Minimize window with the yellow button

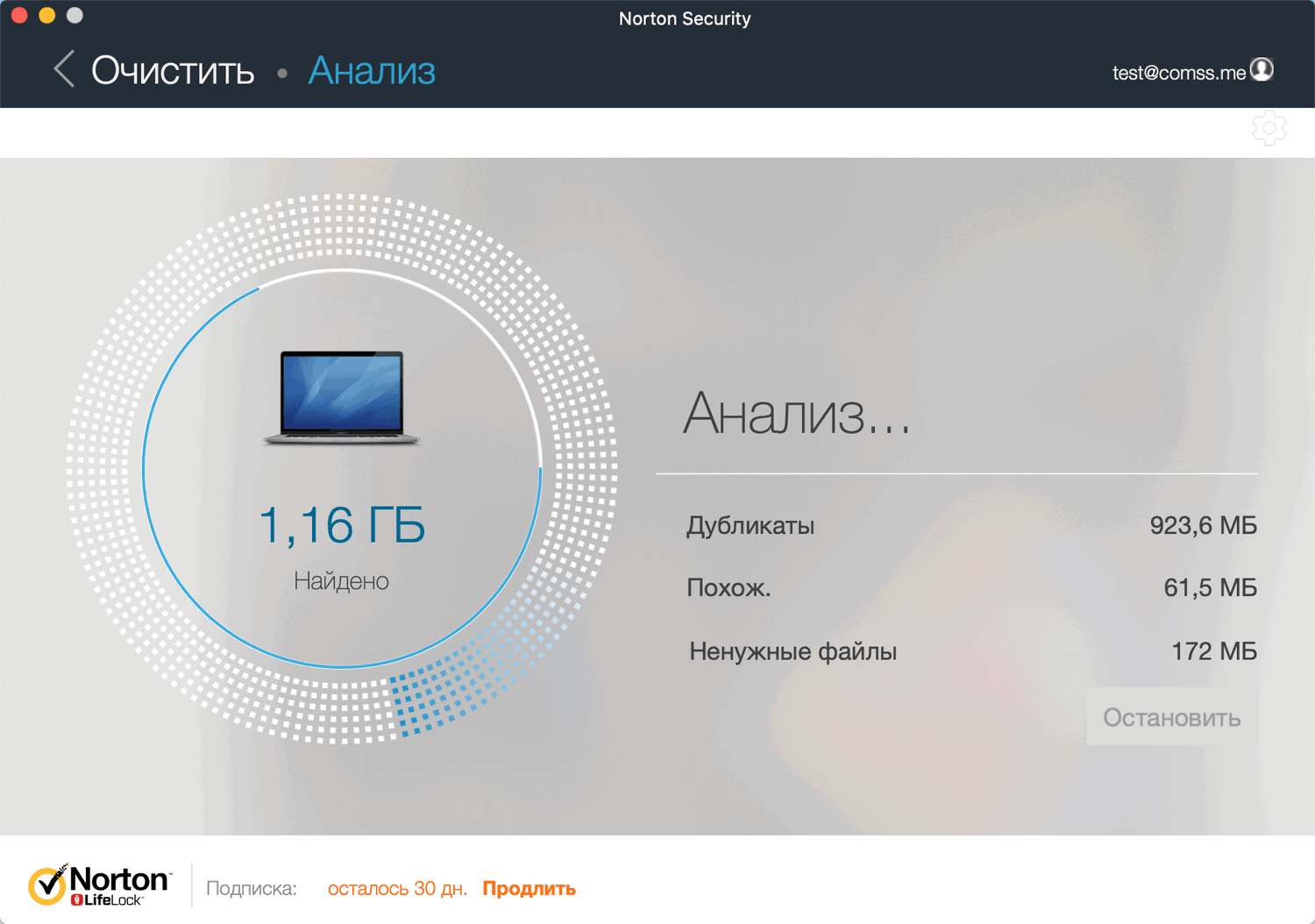[47, 15]
